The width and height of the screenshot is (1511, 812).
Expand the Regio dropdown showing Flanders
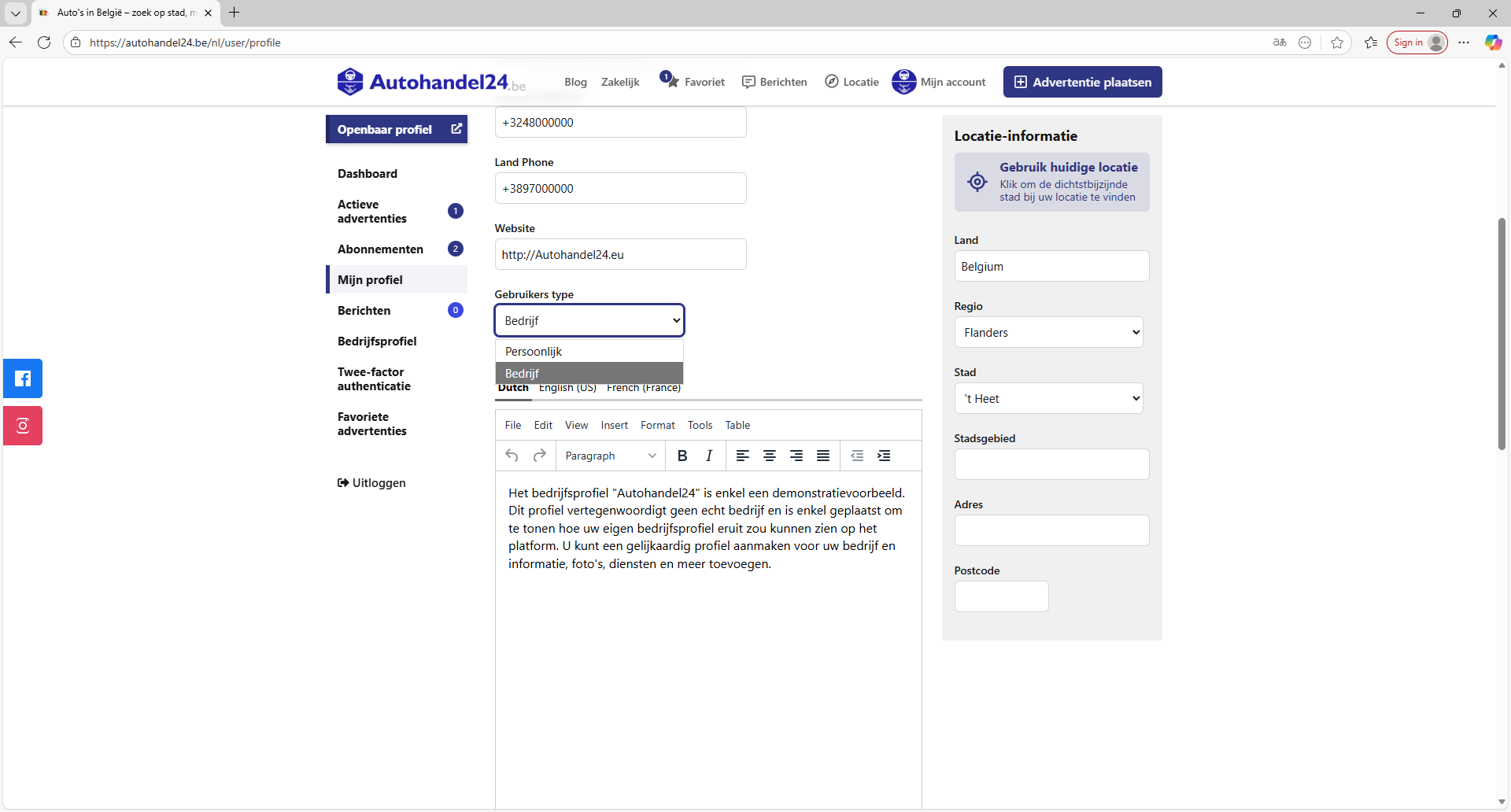coord(1048,333)
